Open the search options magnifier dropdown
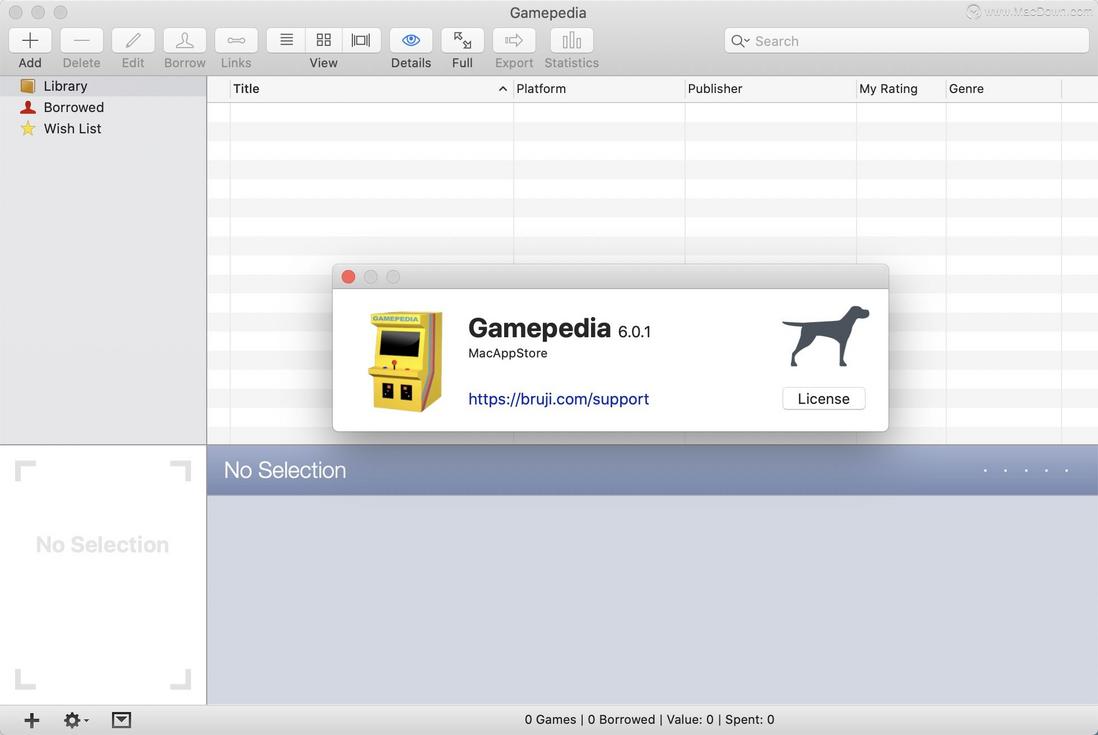Screen dimensions: 1098x735 pos(740,41)
